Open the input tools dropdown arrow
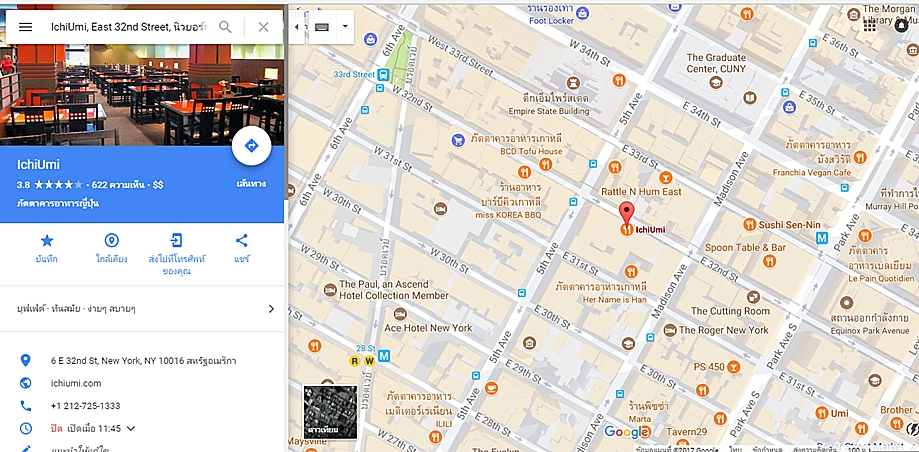919x452 pixels. [345, 27]
